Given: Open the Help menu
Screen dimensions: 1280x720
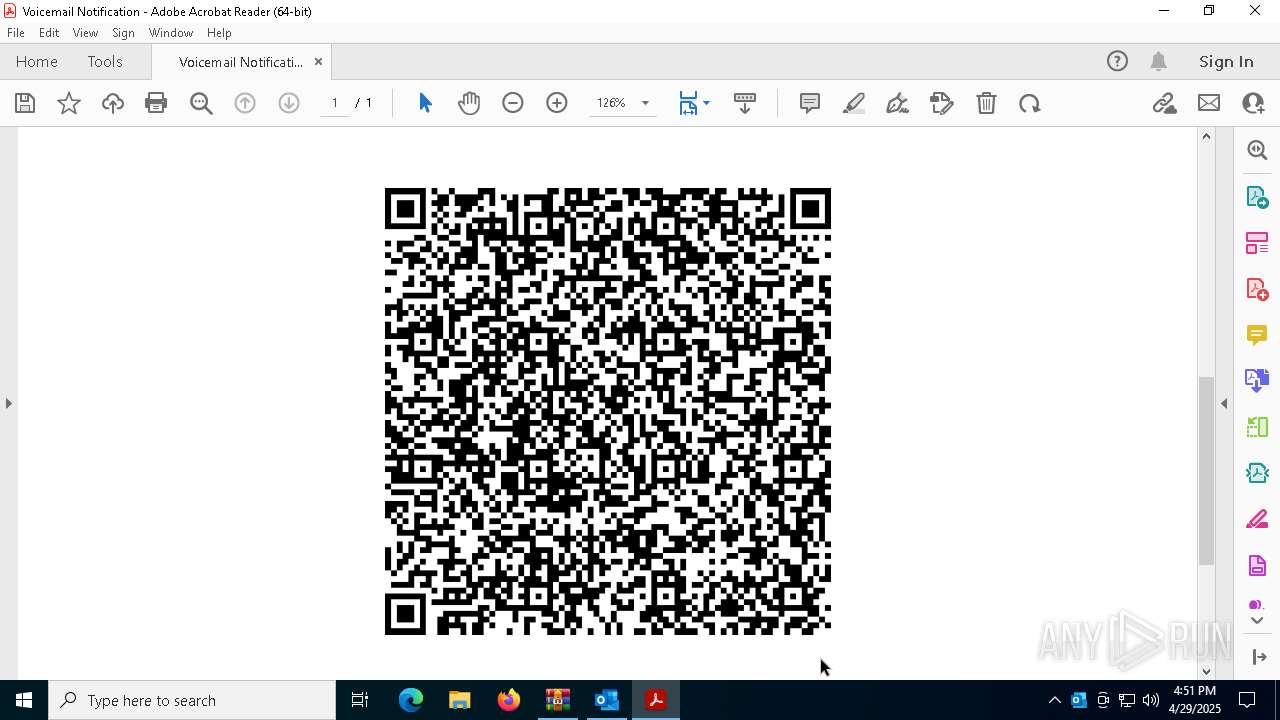Looking at the screenshot, I should click(x=219, y=33).
